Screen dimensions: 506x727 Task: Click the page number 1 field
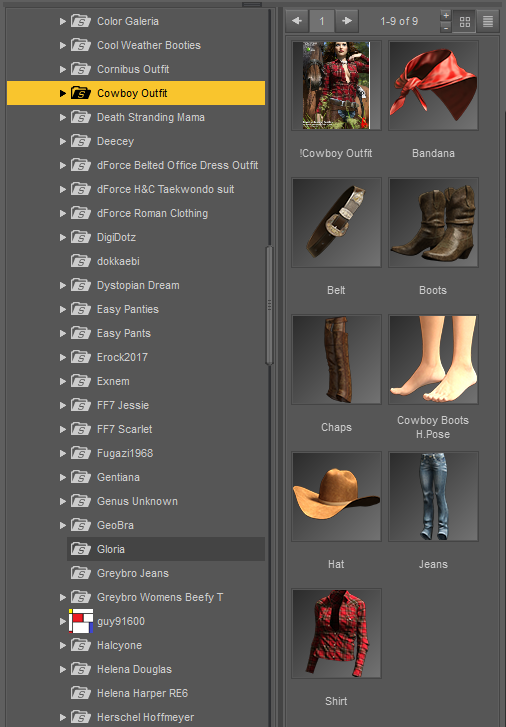(322, 21)
